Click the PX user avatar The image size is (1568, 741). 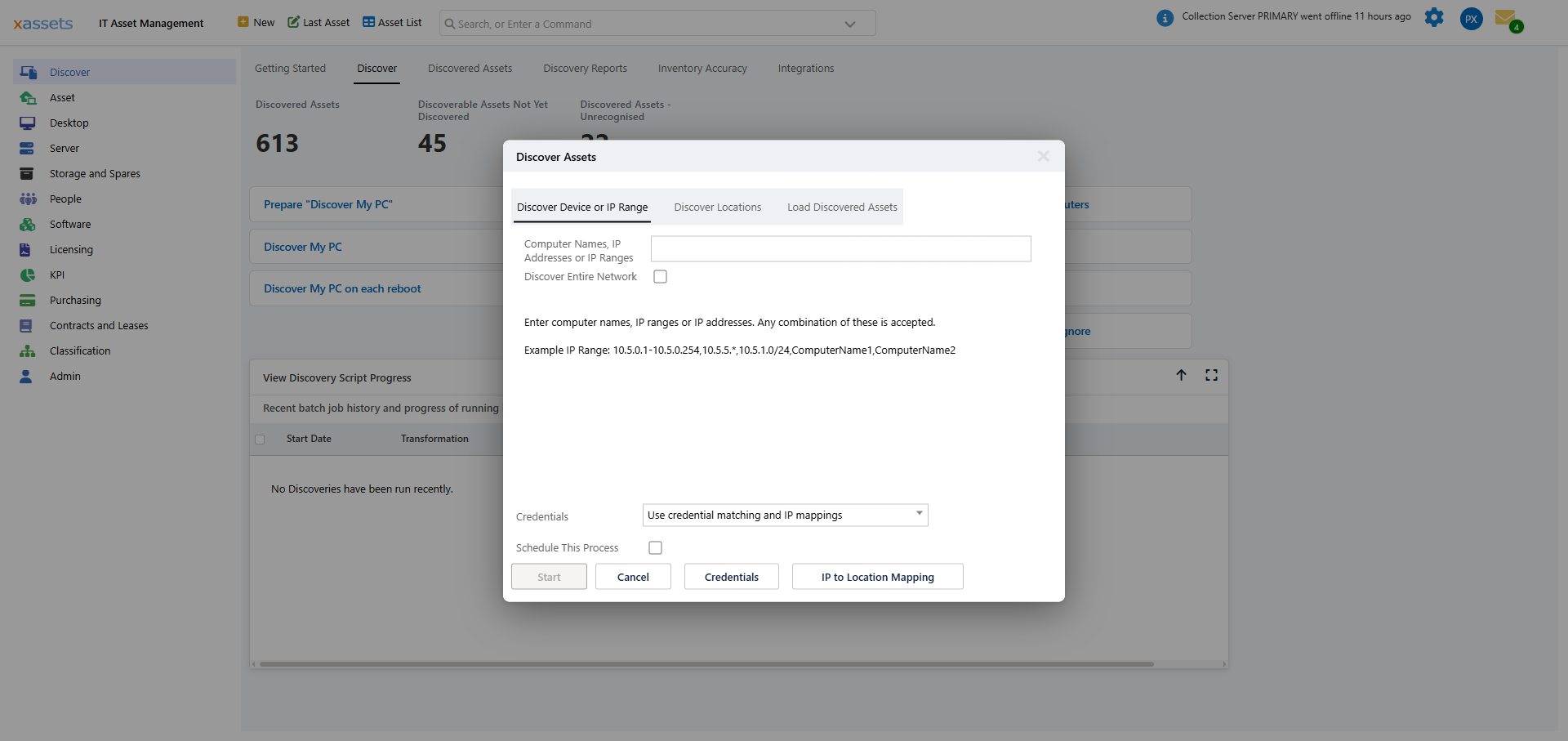pyautogui.click(x=1471, y=19)
